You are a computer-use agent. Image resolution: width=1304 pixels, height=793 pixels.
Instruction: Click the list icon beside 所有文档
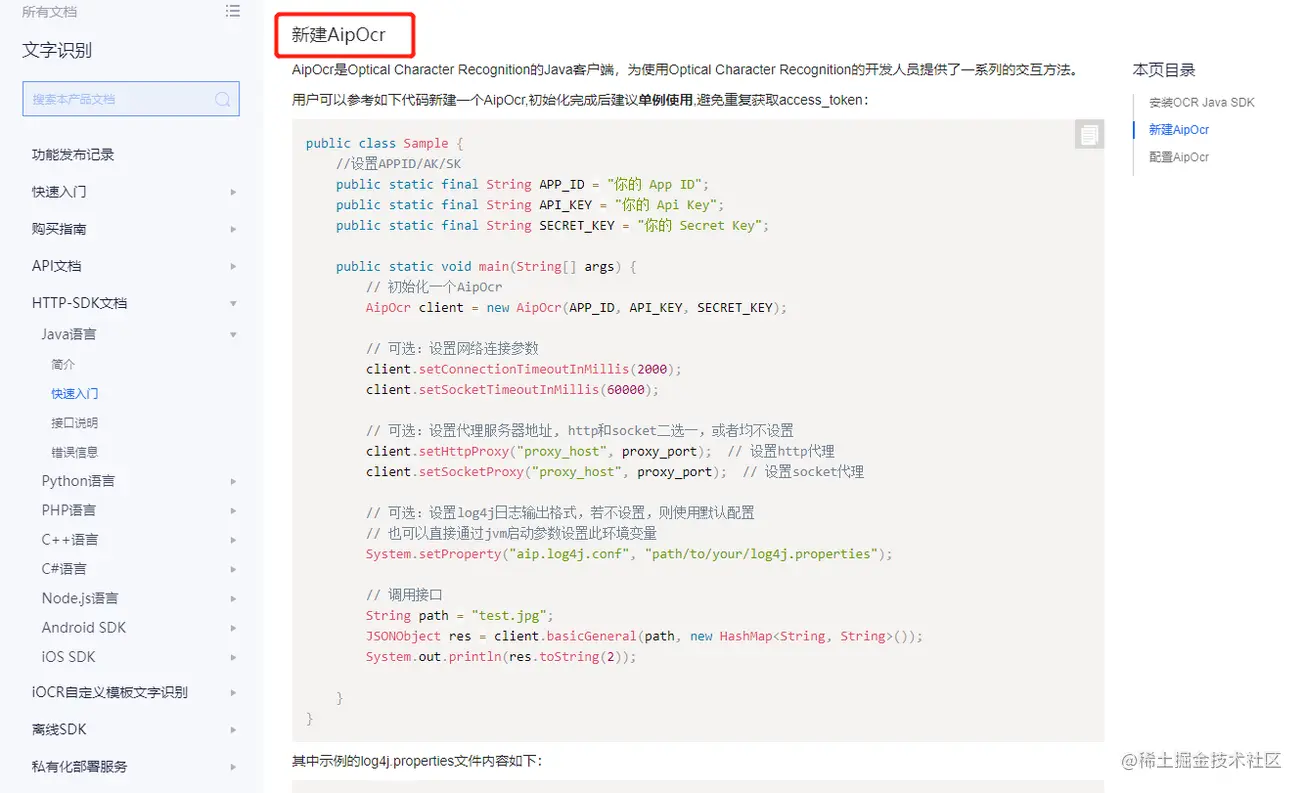(x=232, y=11)
